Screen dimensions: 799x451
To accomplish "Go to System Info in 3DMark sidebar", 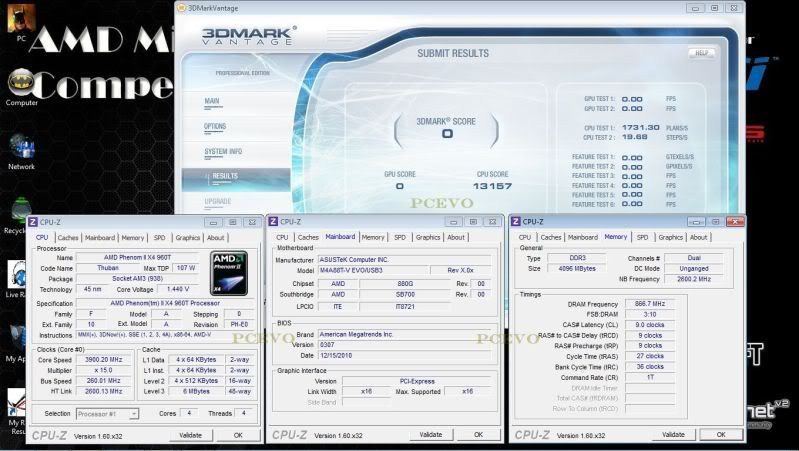I will pos(222,152).
